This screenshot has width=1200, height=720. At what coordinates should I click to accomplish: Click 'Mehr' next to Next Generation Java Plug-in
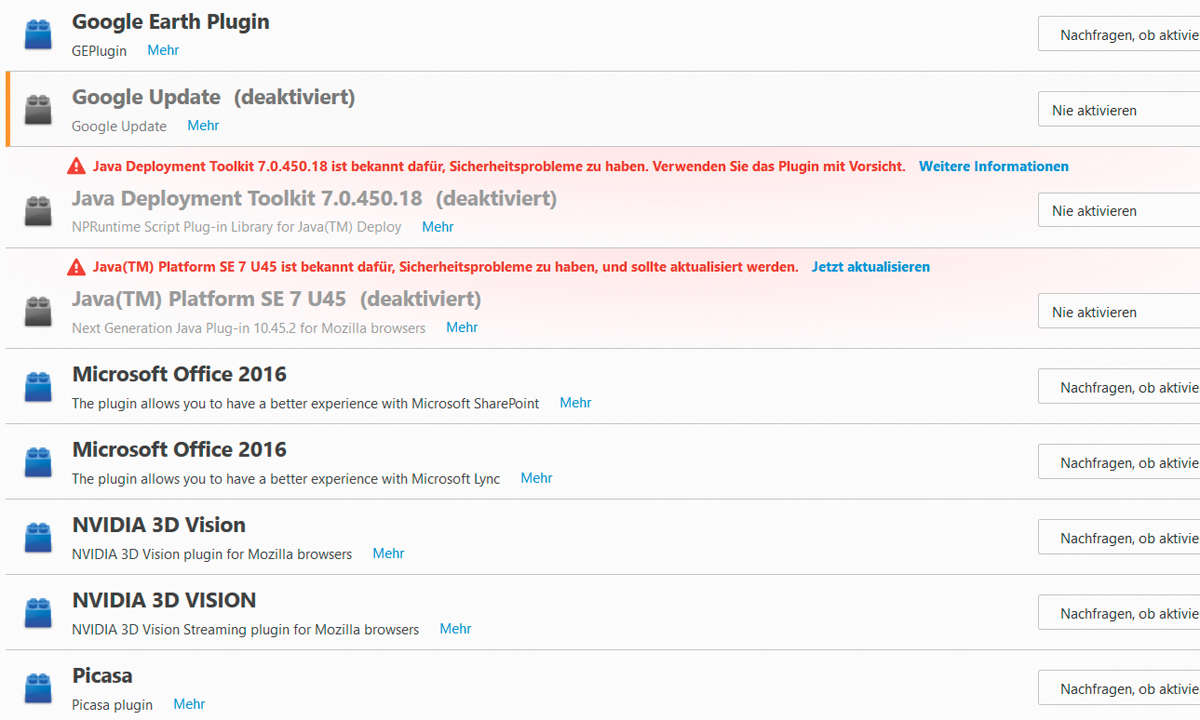point(462,327)
